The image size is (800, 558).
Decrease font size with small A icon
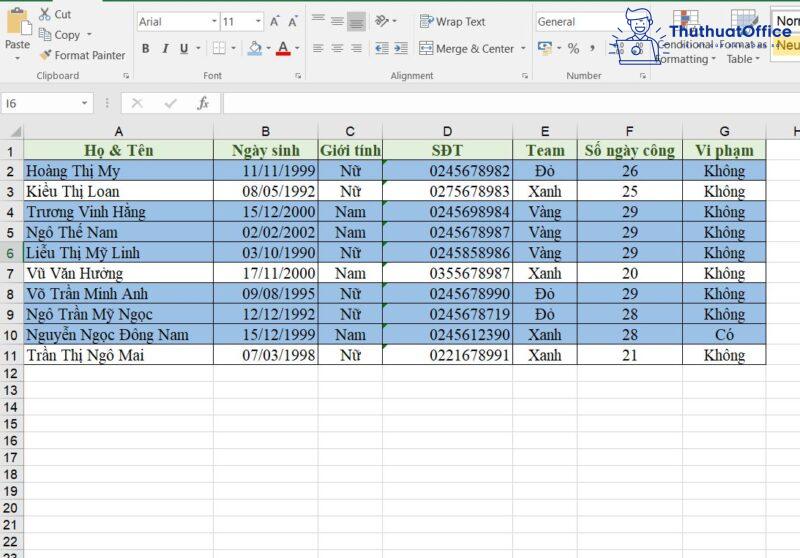[293, 21]
